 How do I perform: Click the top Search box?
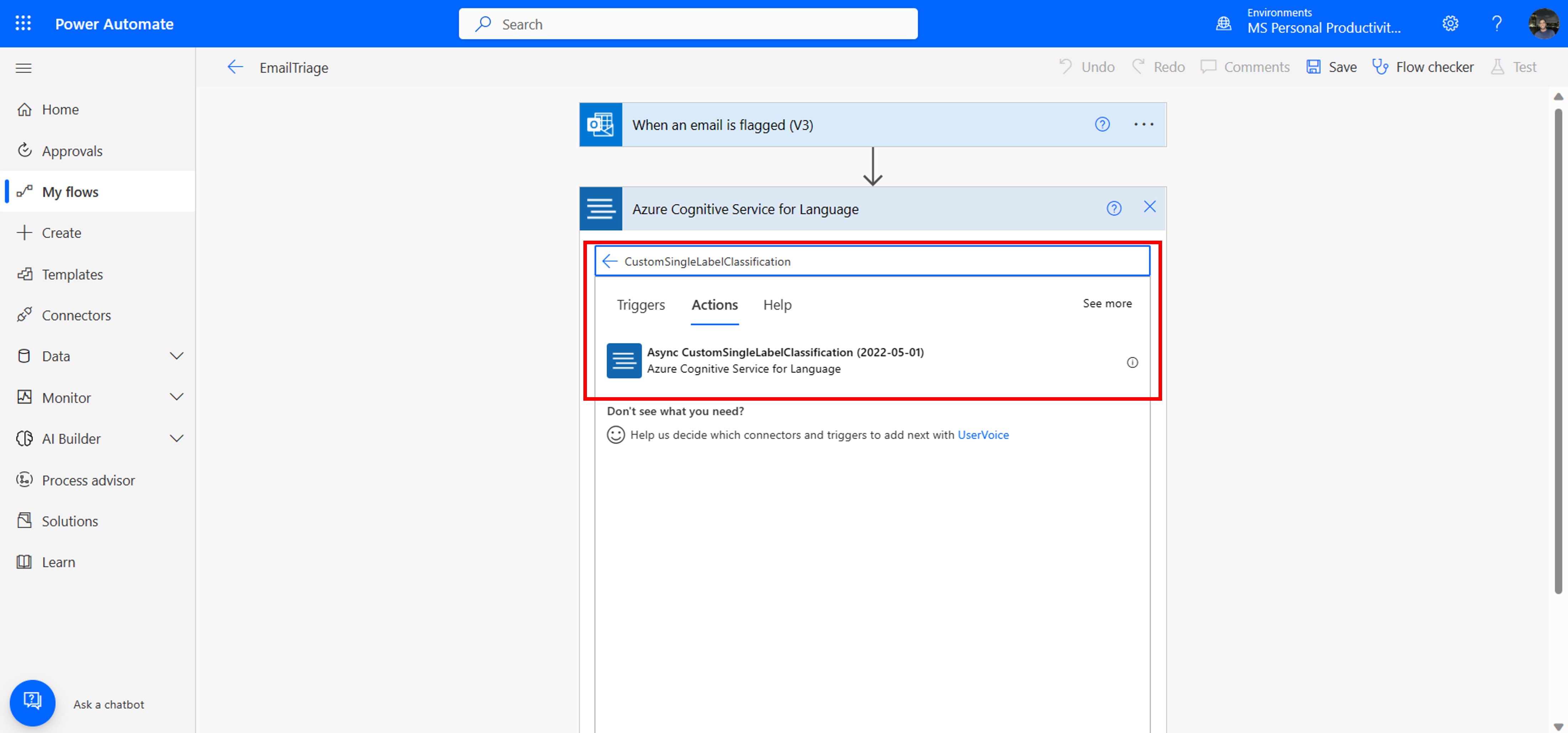click(x=688, y=24)
